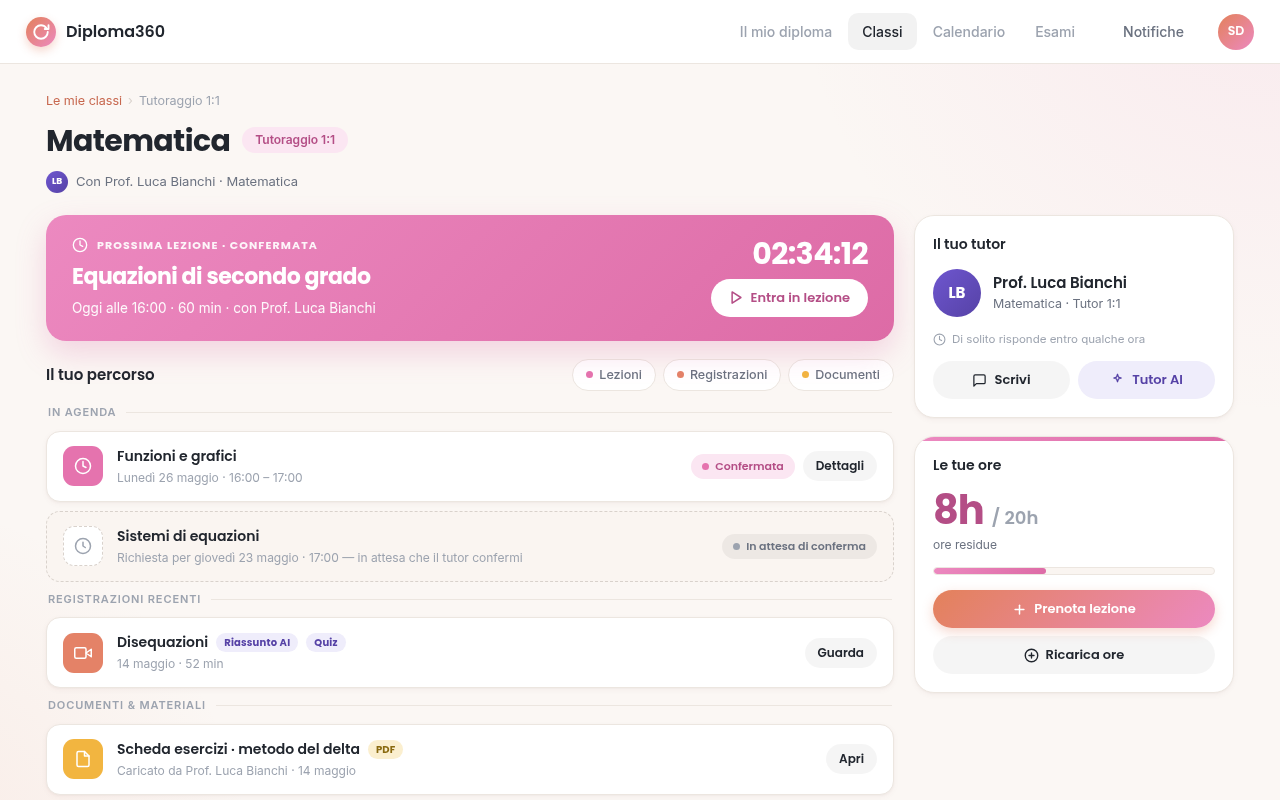Click the Matematica page heading
The height and width of the screenshot is (800, 1280).
(138, 140)
